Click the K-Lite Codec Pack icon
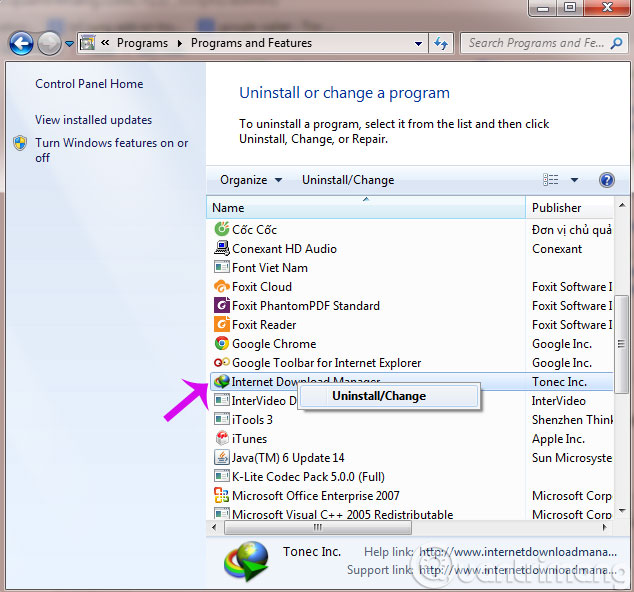The height and width of the screenshot is (592, 634). pos(222,476)
